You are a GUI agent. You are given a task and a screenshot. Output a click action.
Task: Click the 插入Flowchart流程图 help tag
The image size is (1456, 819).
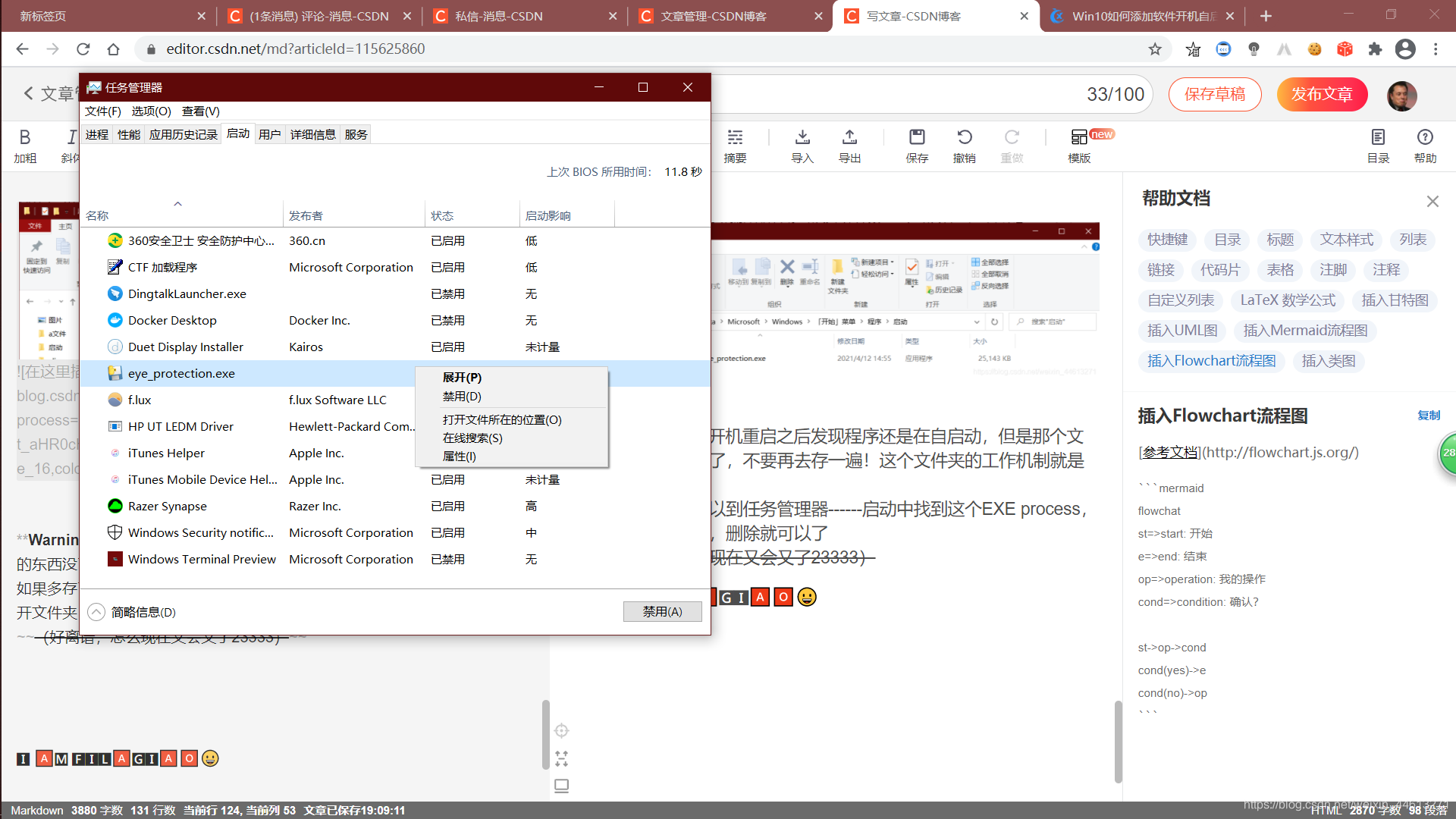tap(1211, 361)
